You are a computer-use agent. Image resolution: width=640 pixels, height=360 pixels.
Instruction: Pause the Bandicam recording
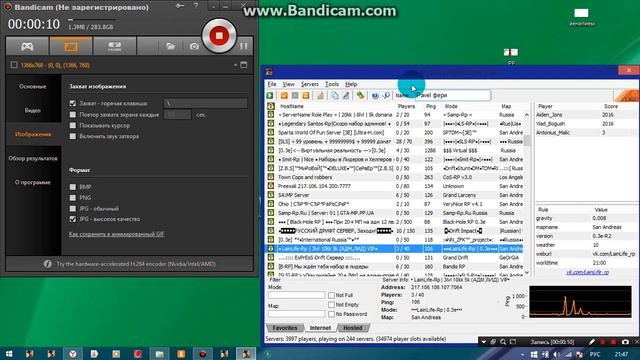tap(244, 46)
